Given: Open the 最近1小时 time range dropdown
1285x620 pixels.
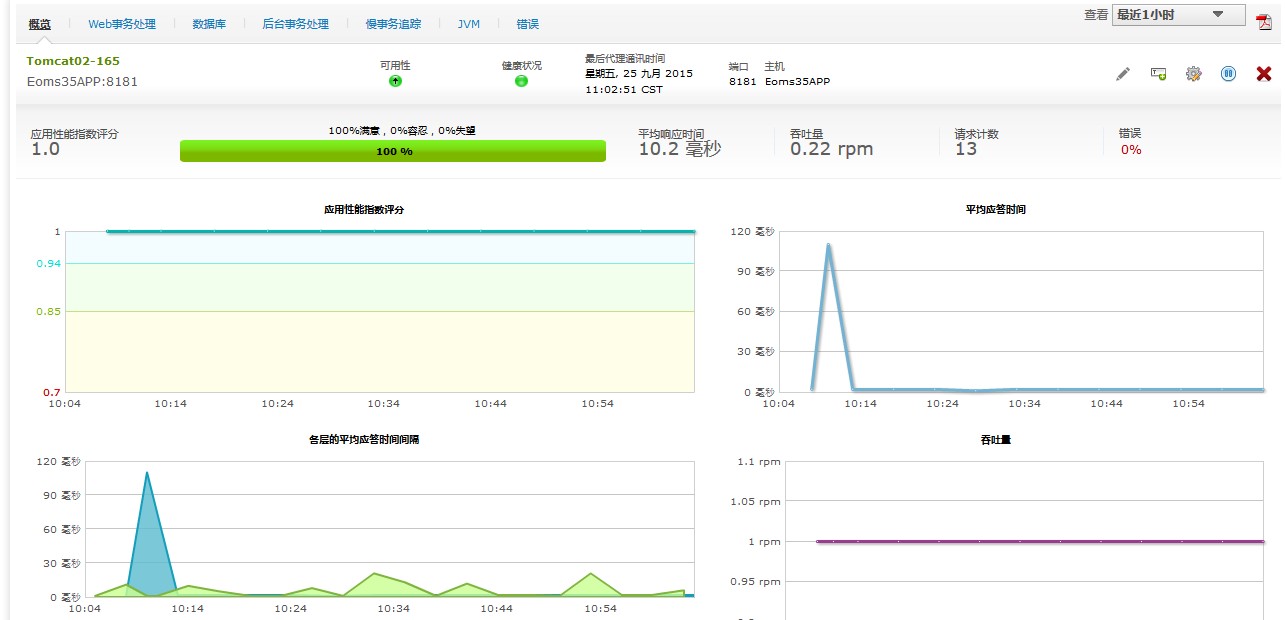Looking at the screenshot, I should click(1178, 15).
